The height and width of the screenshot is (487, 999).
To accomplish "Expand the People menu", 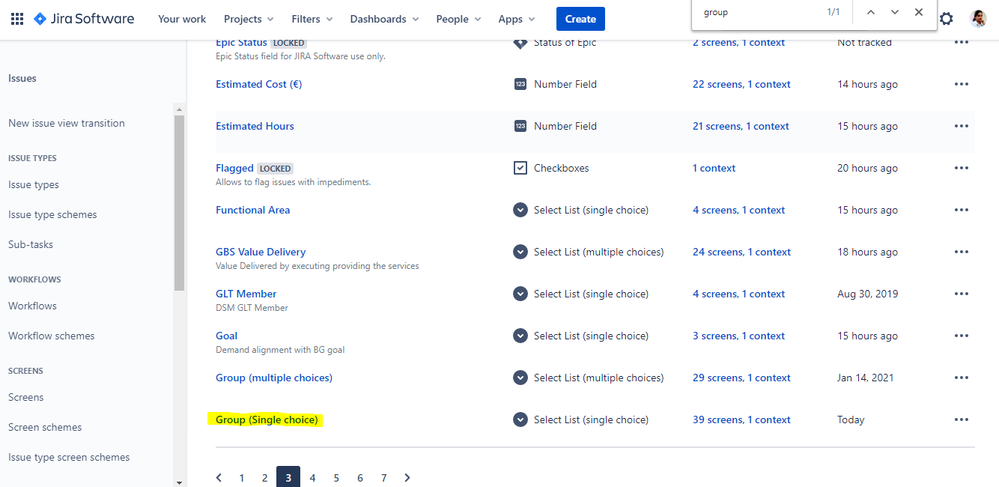I will point(458,19).
